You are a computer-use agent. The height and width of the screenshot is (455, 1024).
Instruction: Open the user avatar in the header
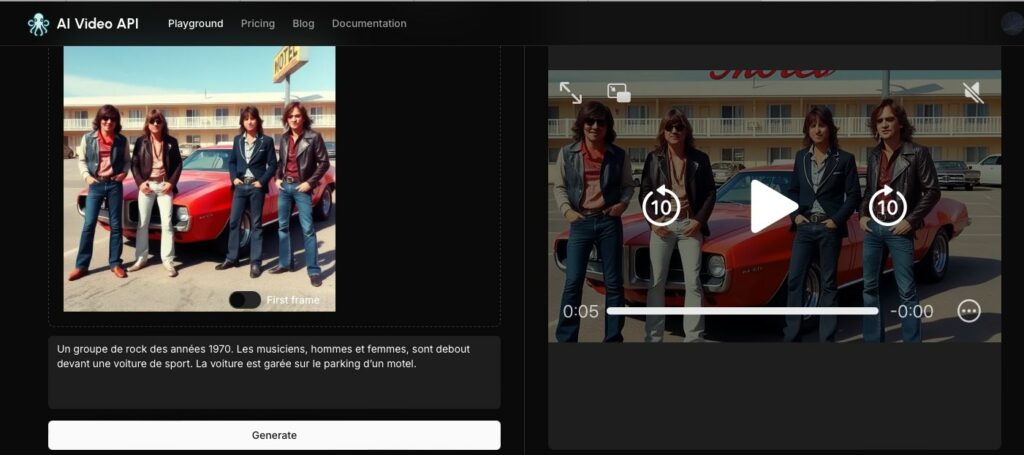[x=1011, y=25]
